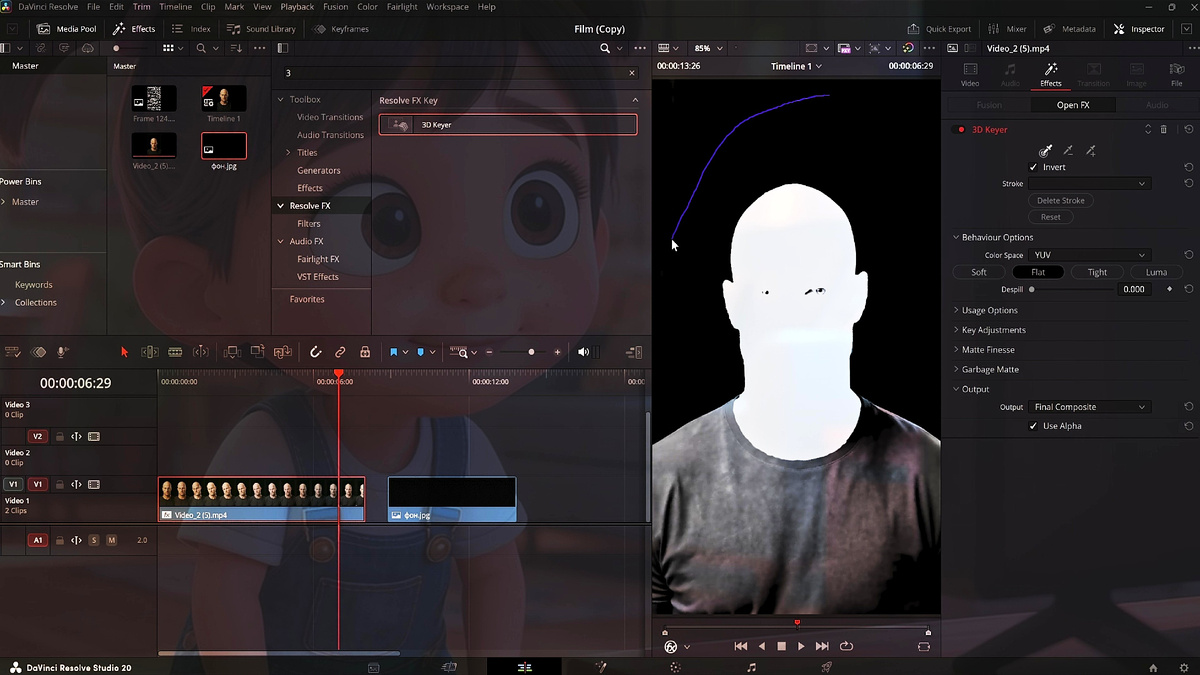The height and width of the screenshot is (675, 1200).
Task: Toggle the timeline snapping magnet icon
Action: (315, 352)
